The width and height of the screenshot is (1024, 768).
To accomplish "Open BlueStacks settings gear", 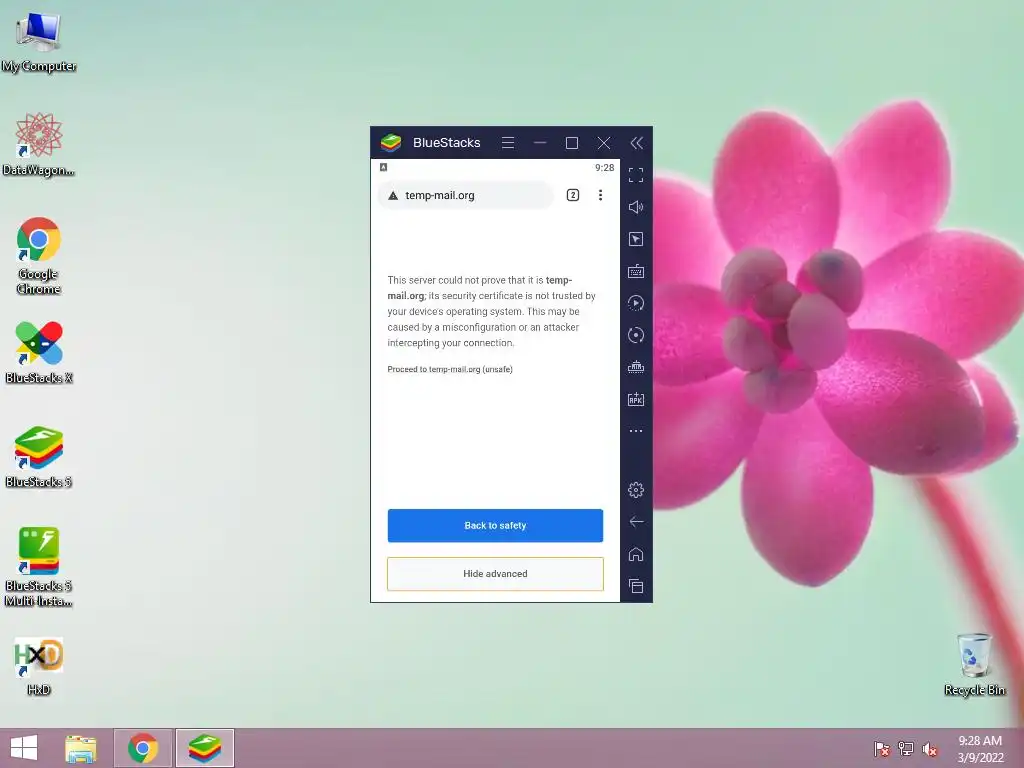I will [x=635, y=490].
